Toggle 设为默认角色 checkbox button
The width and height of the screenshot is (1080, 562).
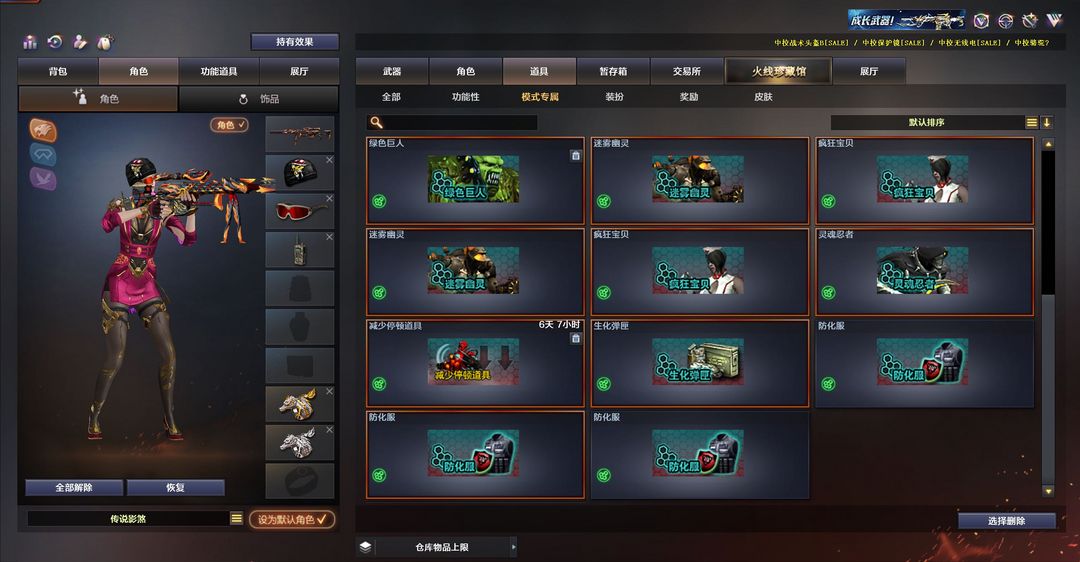[x=292, y=519]
